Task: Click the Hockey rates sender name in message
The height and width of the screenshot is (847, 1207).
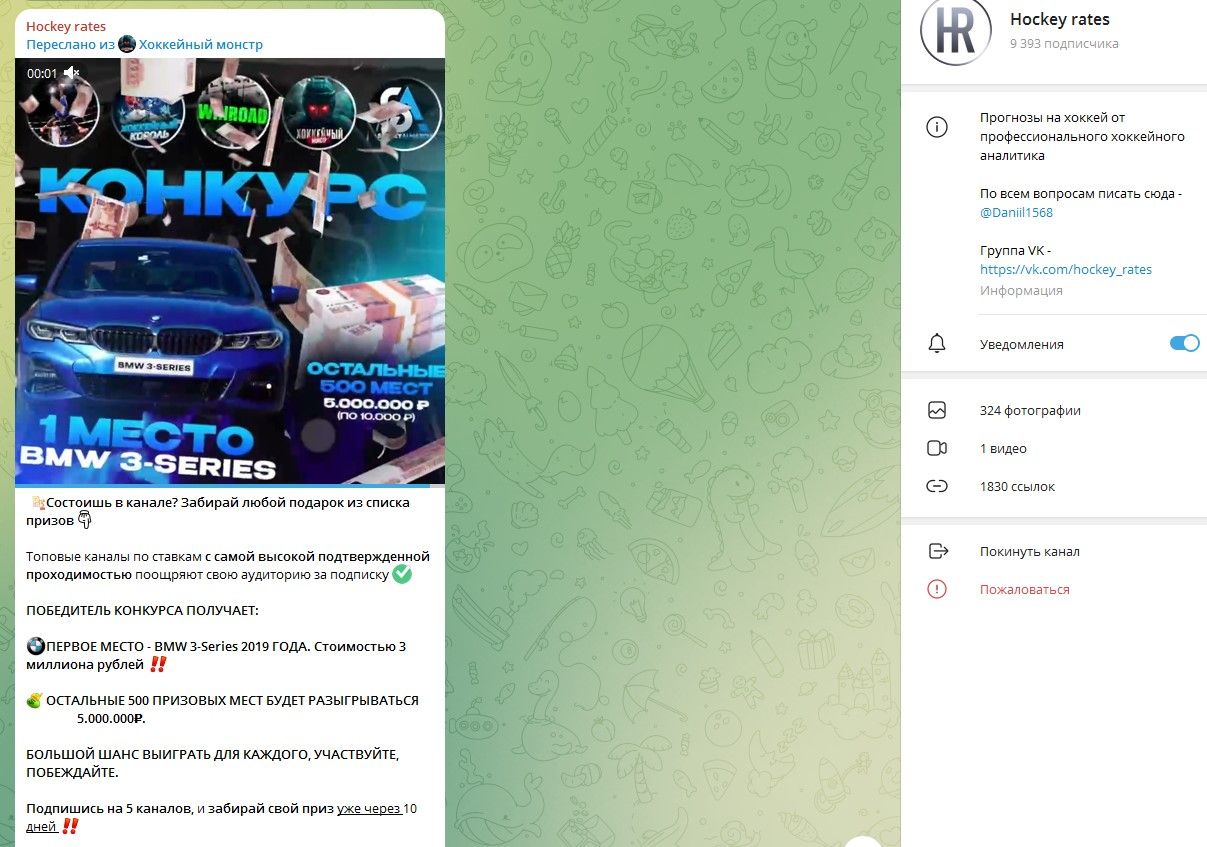Action: coord(66,26)
